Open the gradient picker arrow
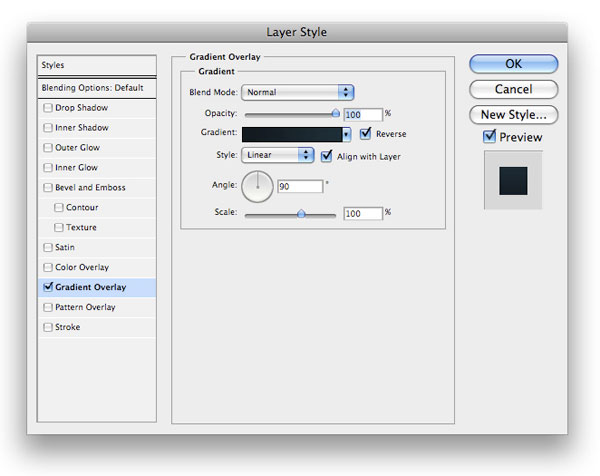This screenshot has width=600, height=476. (347, 135)
